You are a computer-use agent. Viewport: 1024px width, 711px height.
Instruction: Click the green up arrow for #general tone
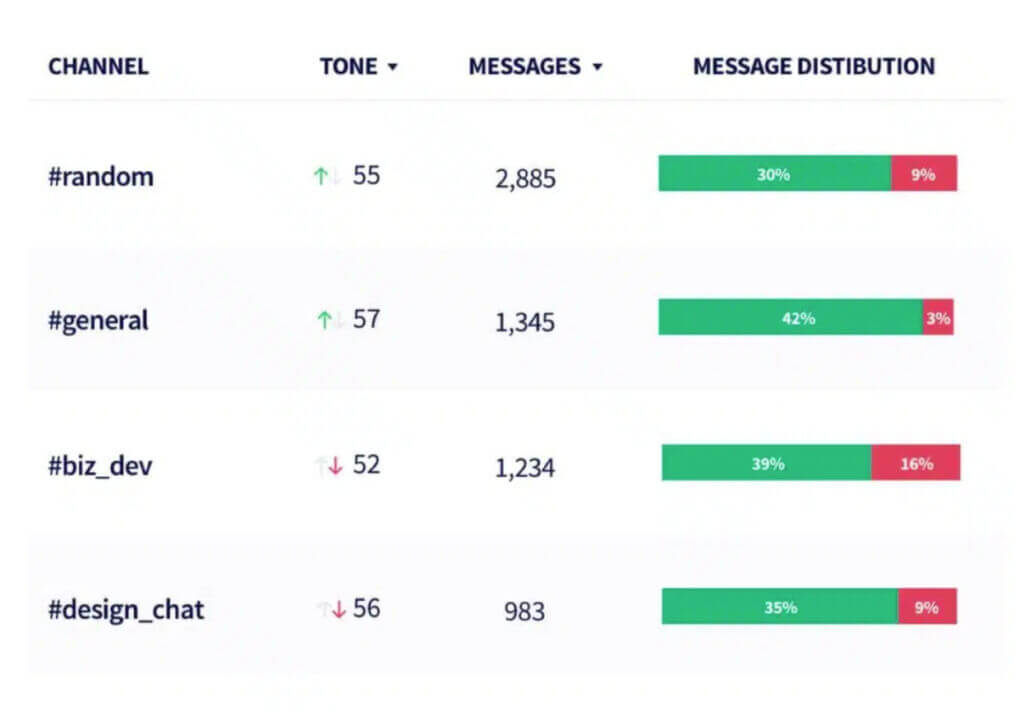click(x=324, y=319)
